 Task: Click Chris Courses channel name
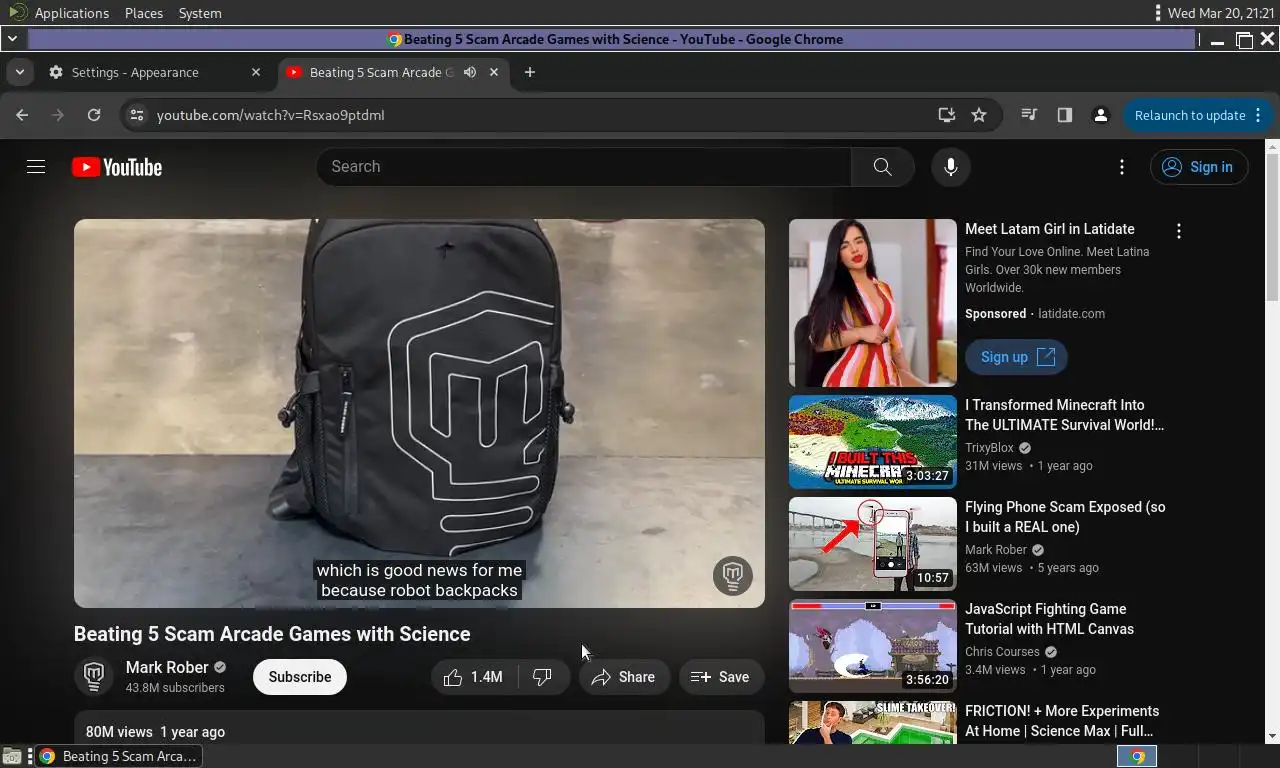[x=1002, y=652]
